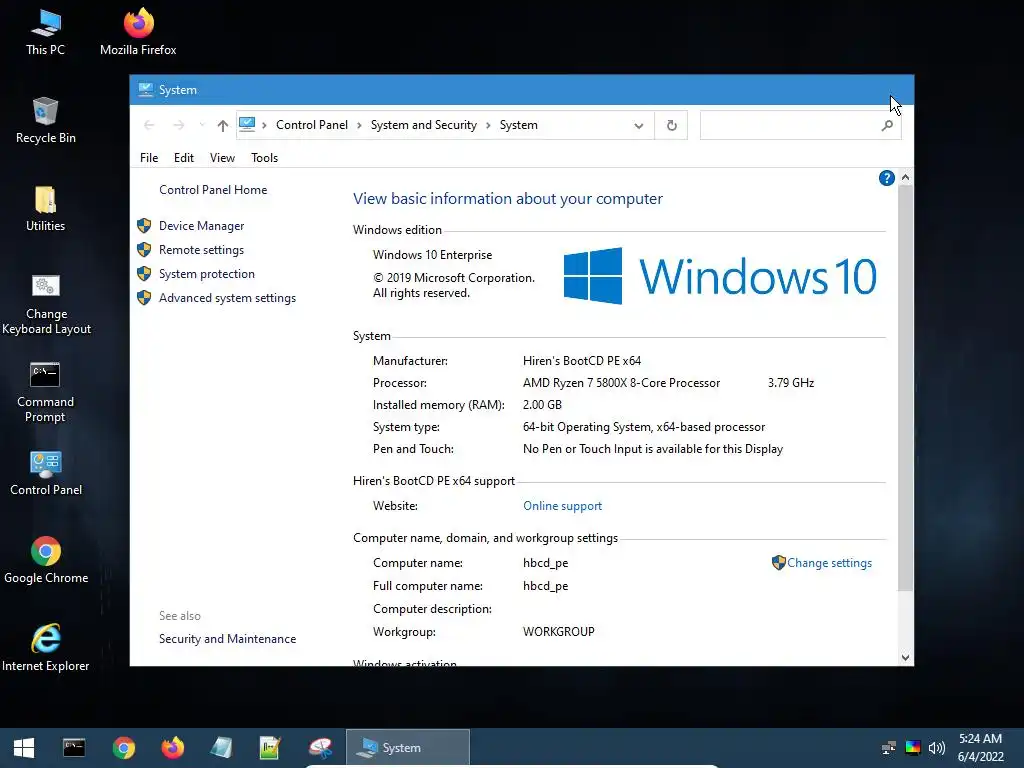Open the volume speaker tray icon
This screenshot has width=1024, height=768.
tap(937, 748)
